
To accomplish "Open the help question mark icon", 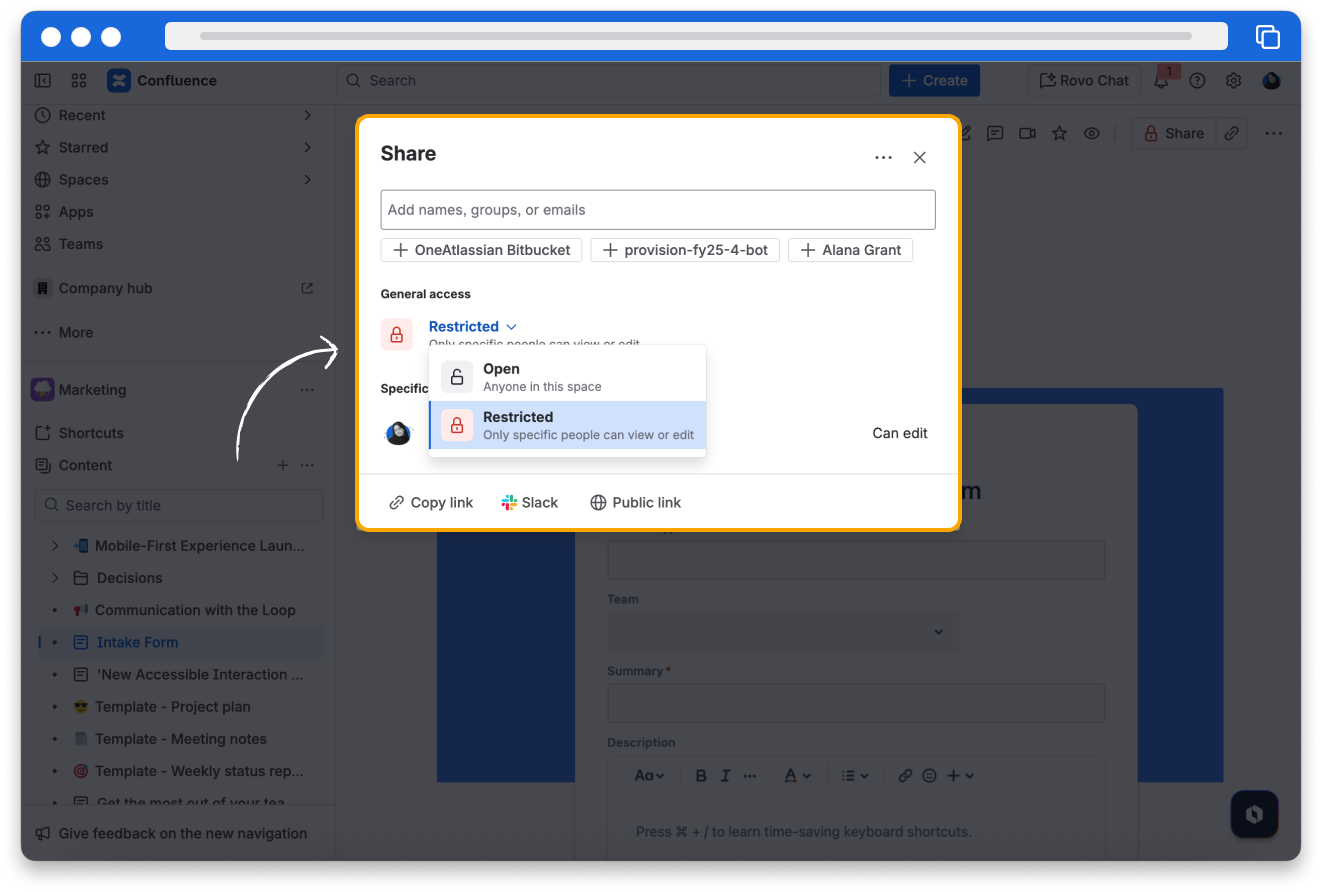I will click(x=1197, y=81).
